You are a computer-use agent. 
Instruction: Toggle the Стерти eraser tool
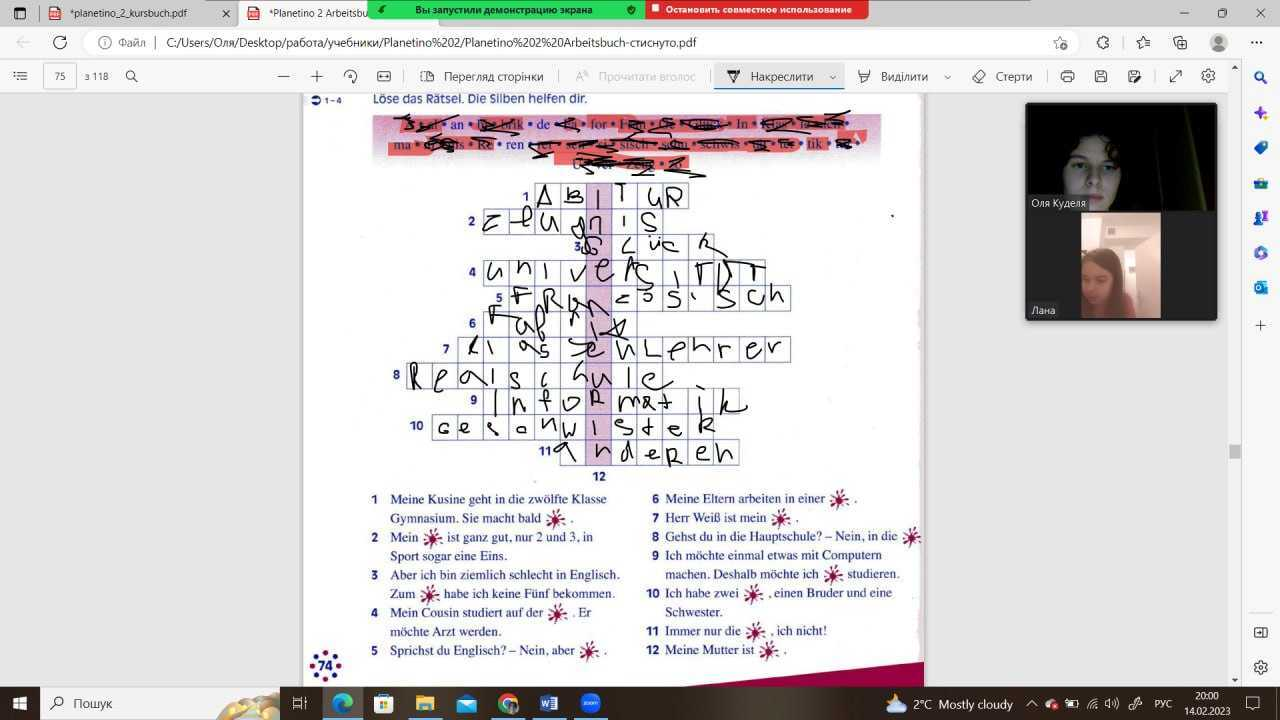[1002, 76]
